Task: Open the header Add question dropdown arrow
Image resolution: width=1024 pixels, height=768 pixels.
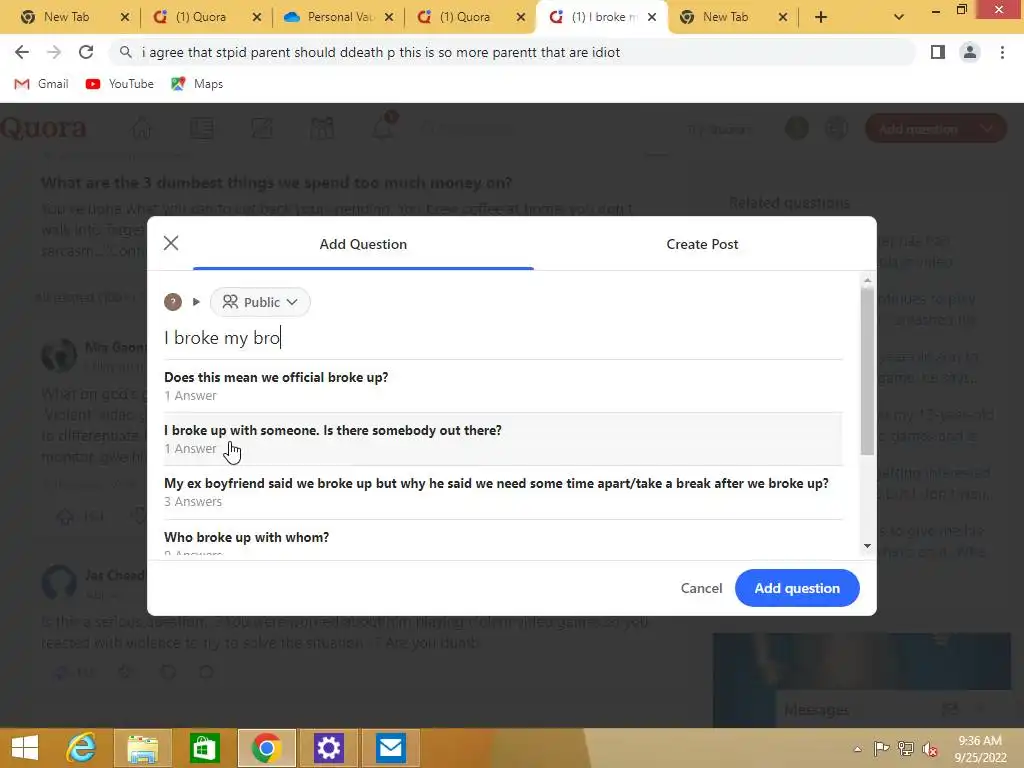Action: pos(987,129)
